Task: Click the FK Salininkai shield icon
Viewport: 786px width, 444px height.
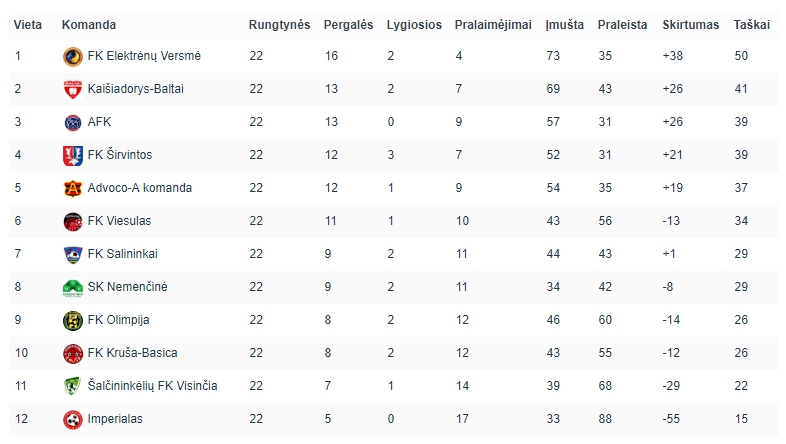Action: (73, 255)
